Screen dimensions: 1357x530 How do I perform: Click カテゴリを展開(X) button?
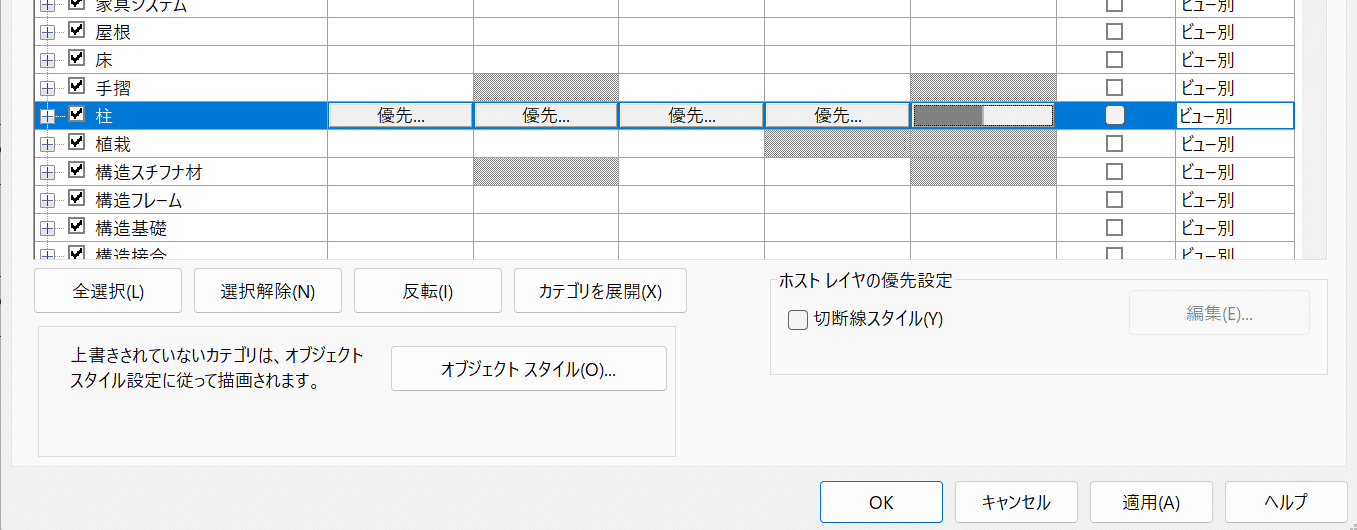[600, 291]
